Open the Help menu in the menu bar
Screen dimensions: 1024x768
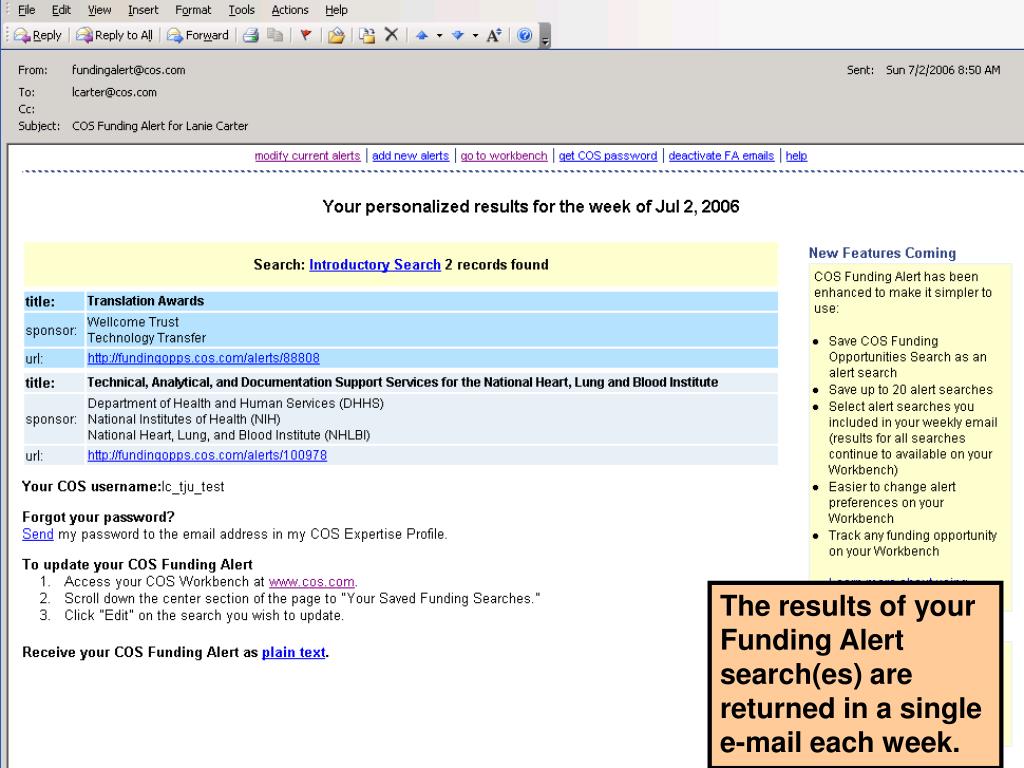click(336, 10)
